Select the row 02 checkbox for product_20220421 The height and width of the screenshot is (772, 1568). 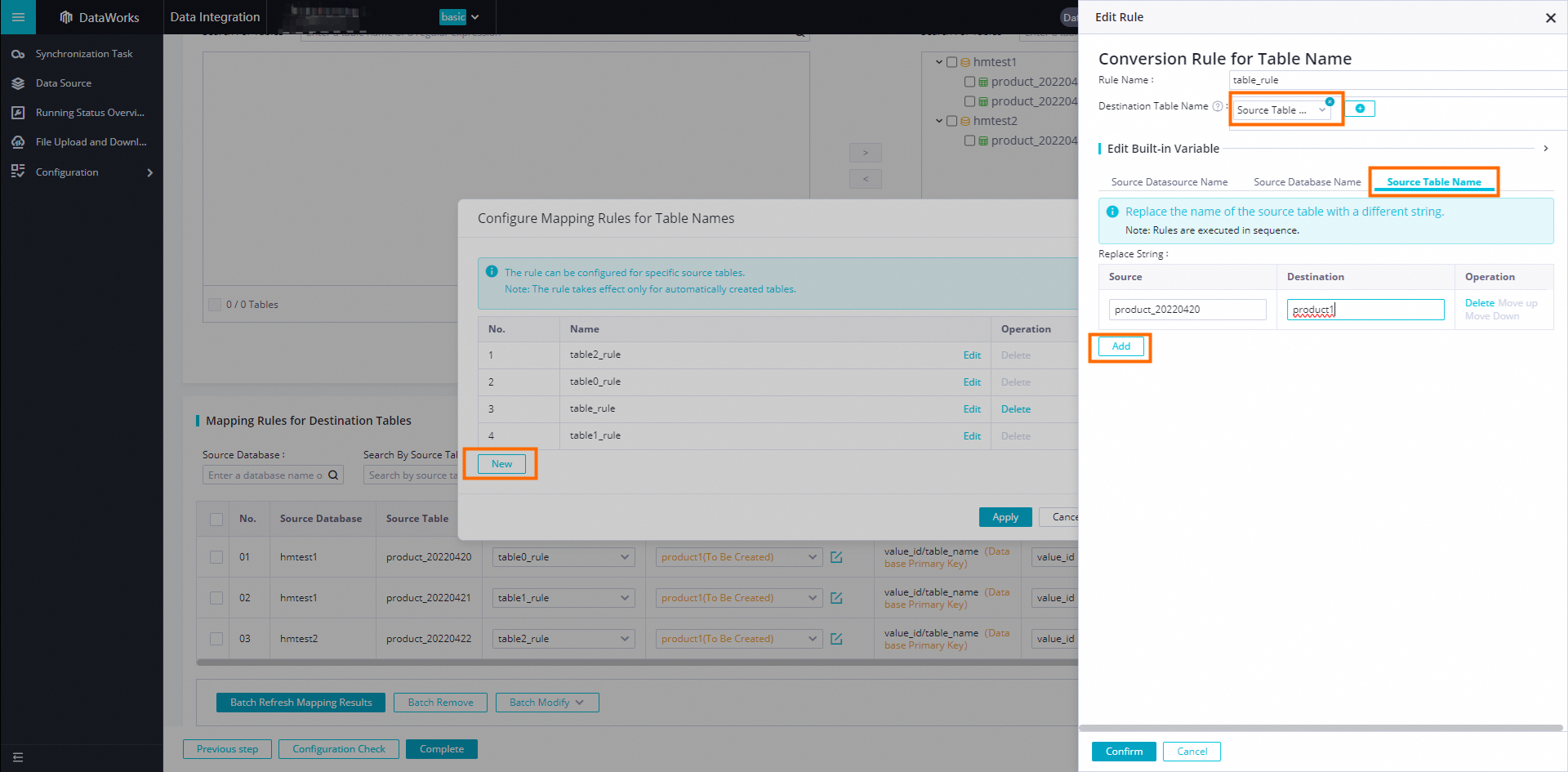216,598
